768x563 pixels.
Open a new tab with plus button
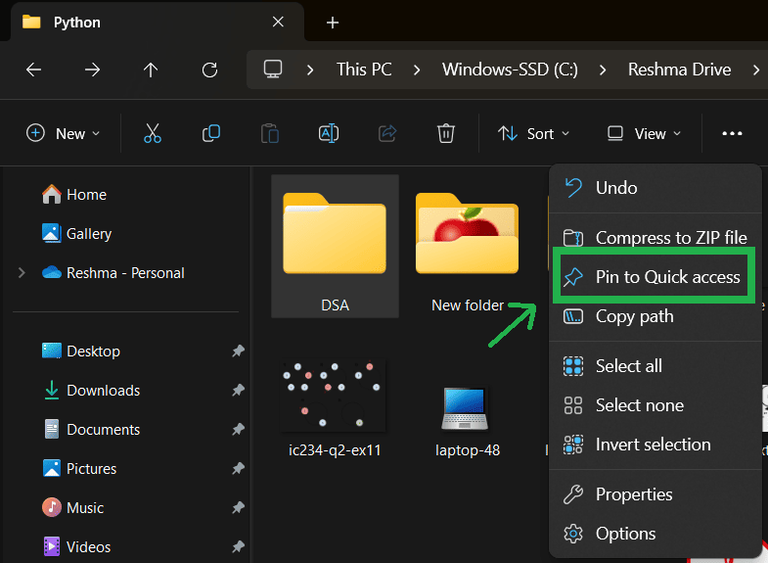(x=333, y=22)
